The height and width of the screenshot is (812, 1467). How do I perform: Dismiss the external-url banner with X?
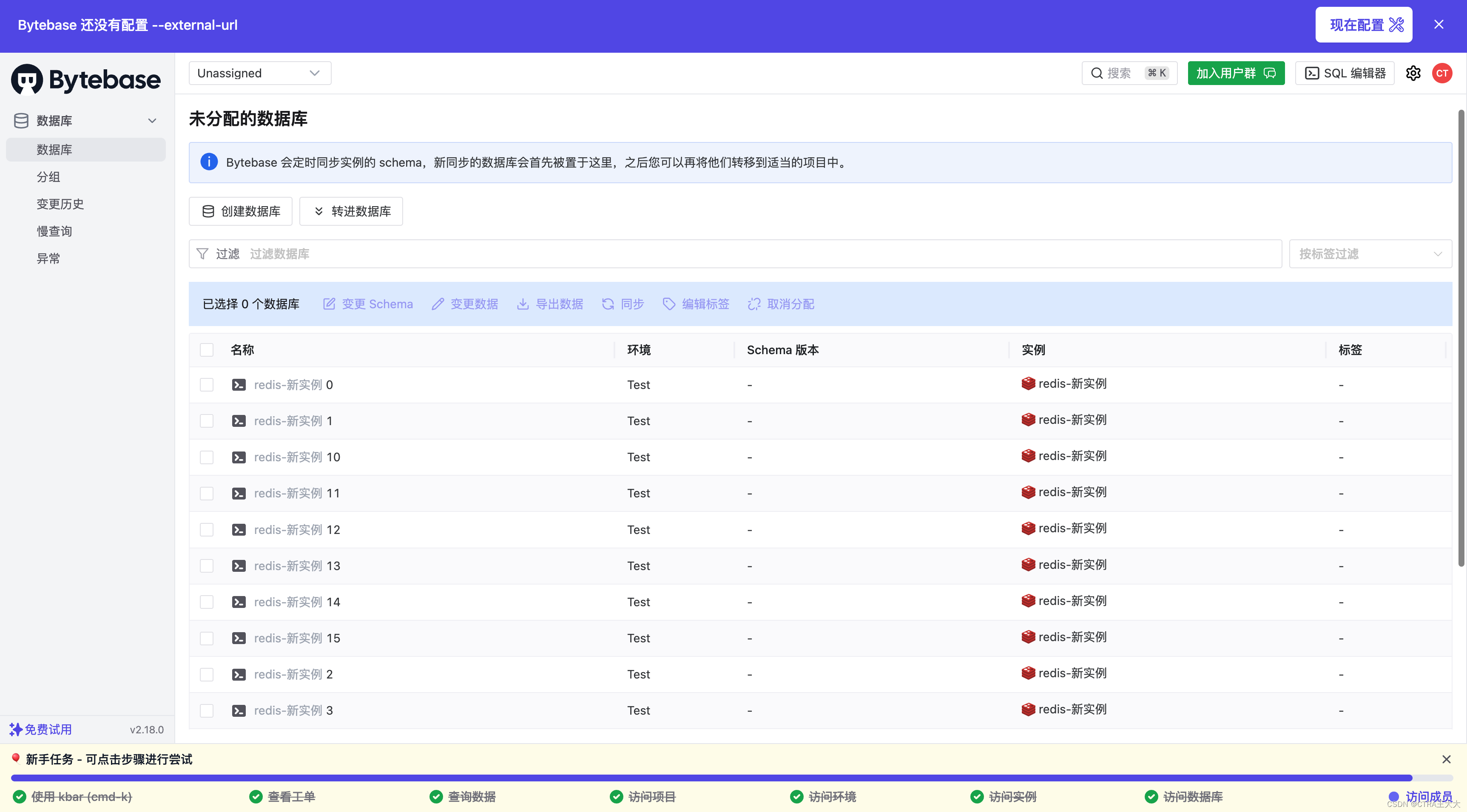click(1439, 25)
